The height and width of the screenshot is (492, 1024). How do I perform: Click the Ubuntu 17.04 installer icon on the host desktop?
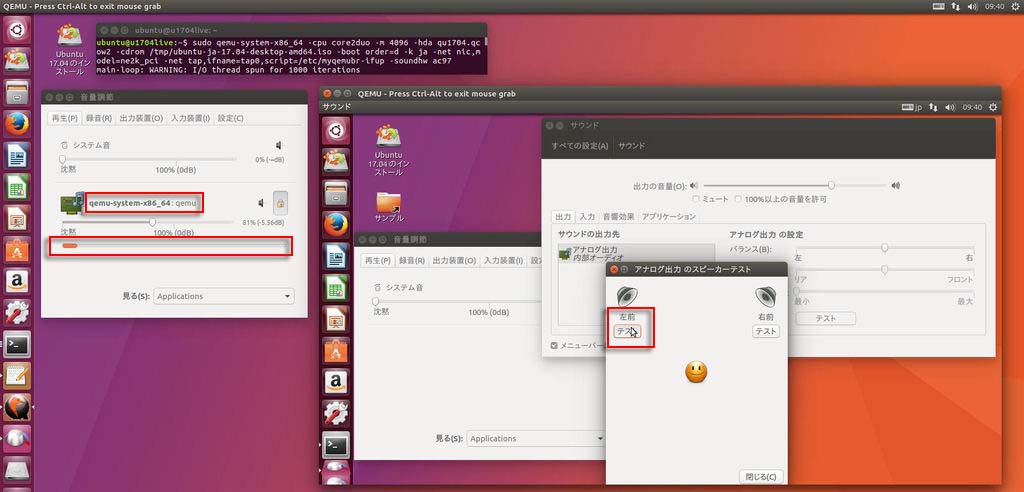click(69, 50)
